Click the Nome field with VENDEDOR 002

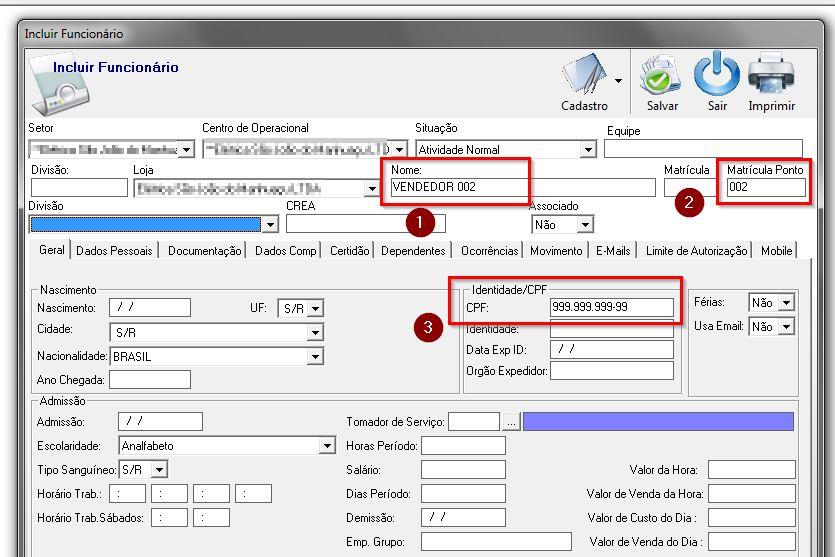tap(523, 187)
